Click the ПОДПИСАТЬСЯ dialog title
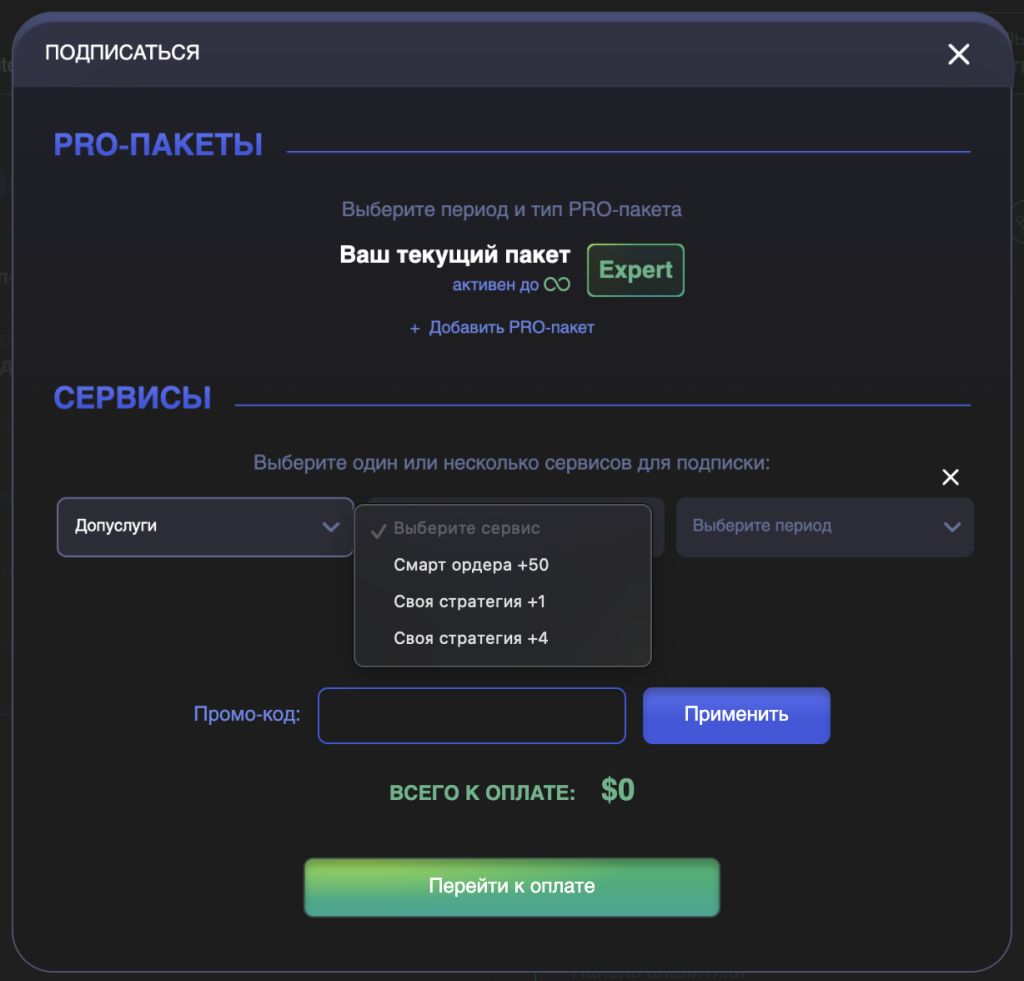The width and height of the screenshot is (1024, 981). (x=122, y=53)
